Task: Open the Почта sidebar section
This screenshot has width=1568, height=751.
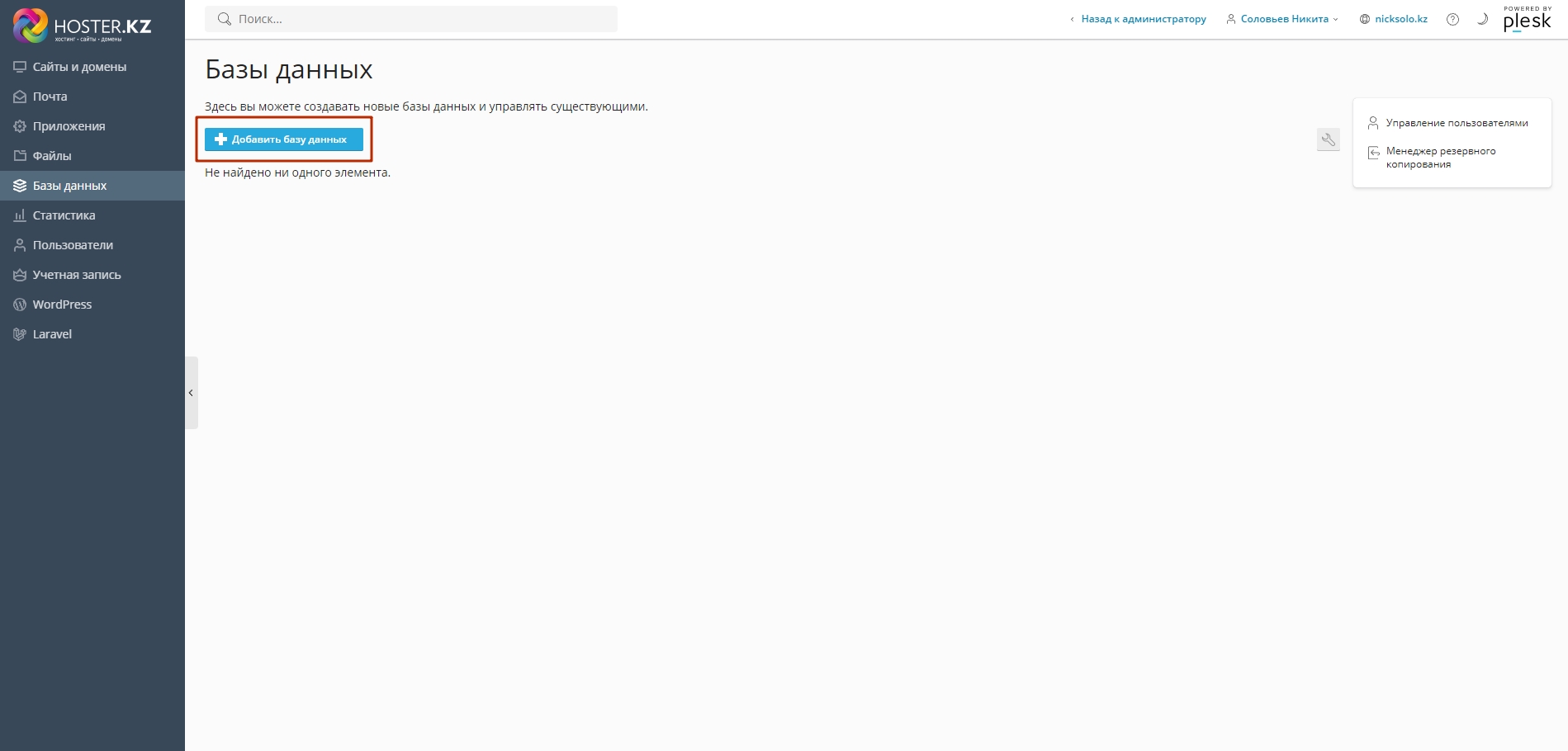Action: (50, 97)
